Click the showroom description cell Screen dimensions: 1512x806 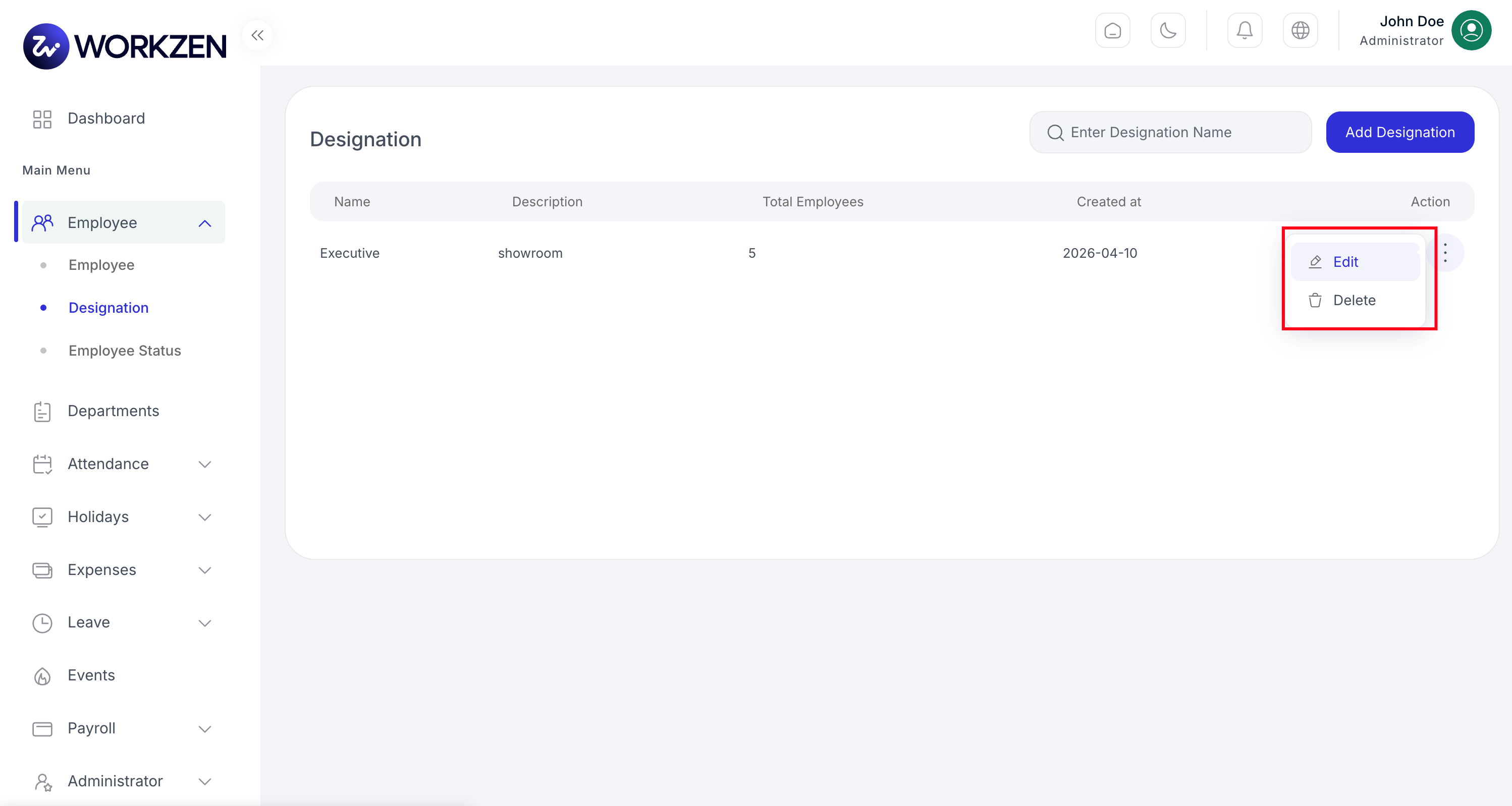530,253
